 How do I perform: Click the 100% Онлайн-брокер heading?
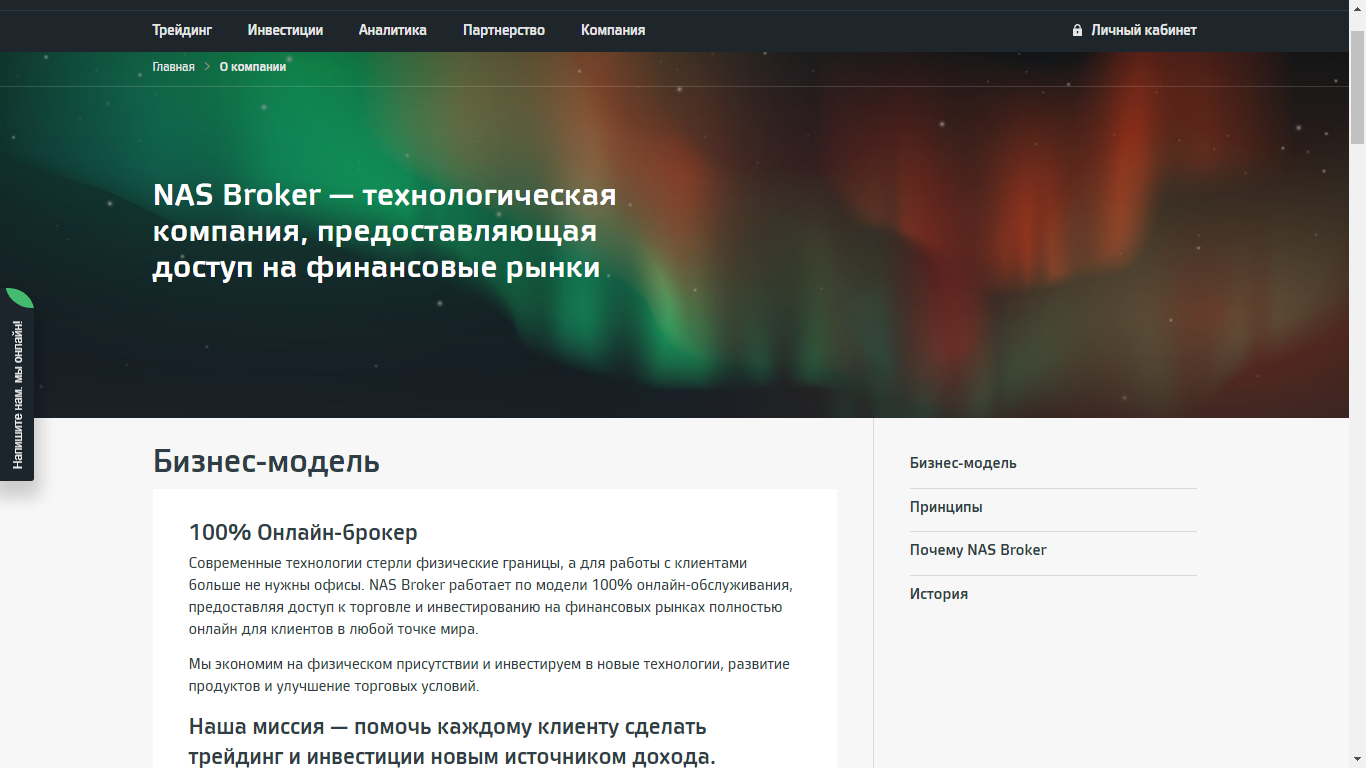pyautogui.click(x=303, y=532)
